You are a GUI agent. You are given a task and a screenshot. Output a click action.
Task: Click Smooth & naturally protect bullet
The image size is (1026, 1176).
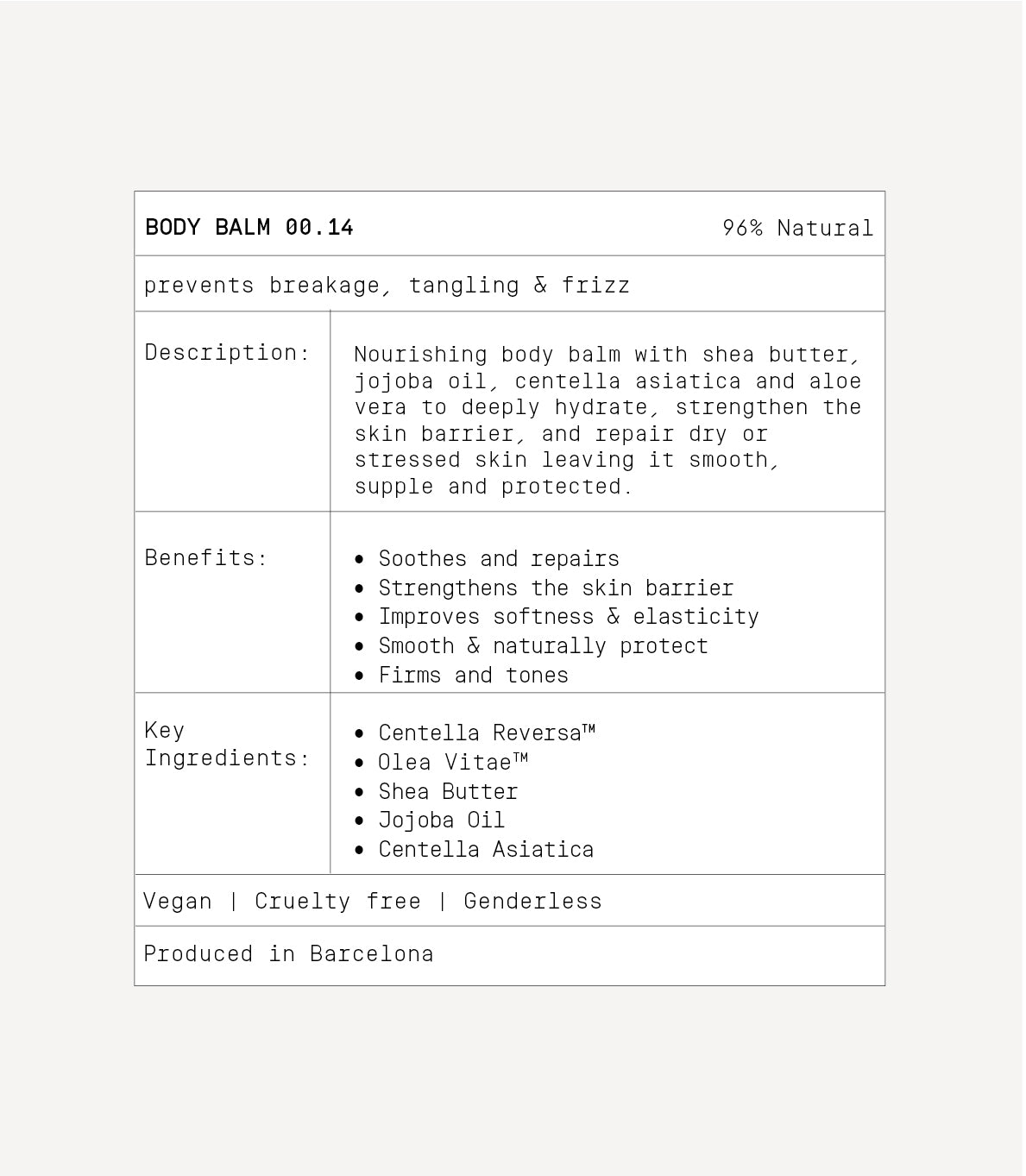tap(543, 646)
